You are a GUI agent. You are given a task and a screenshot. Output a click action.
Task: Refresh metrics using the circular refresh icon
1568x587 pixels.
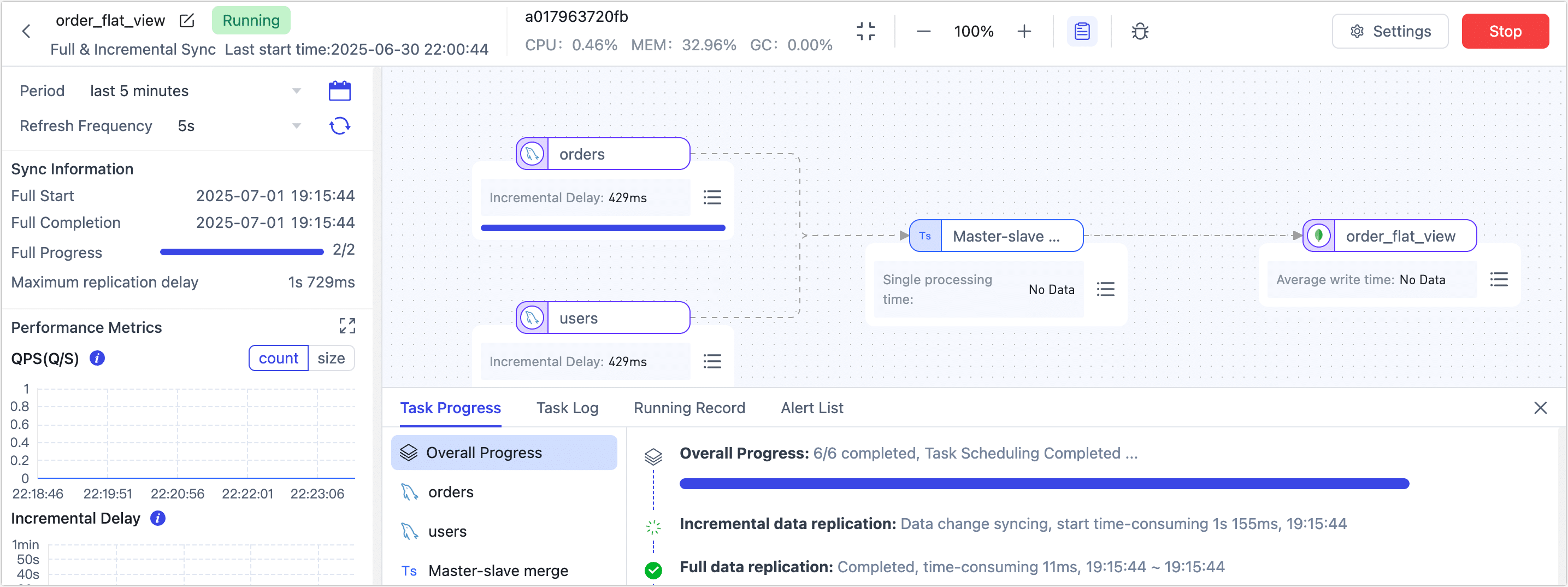click(x=340, y=126)
